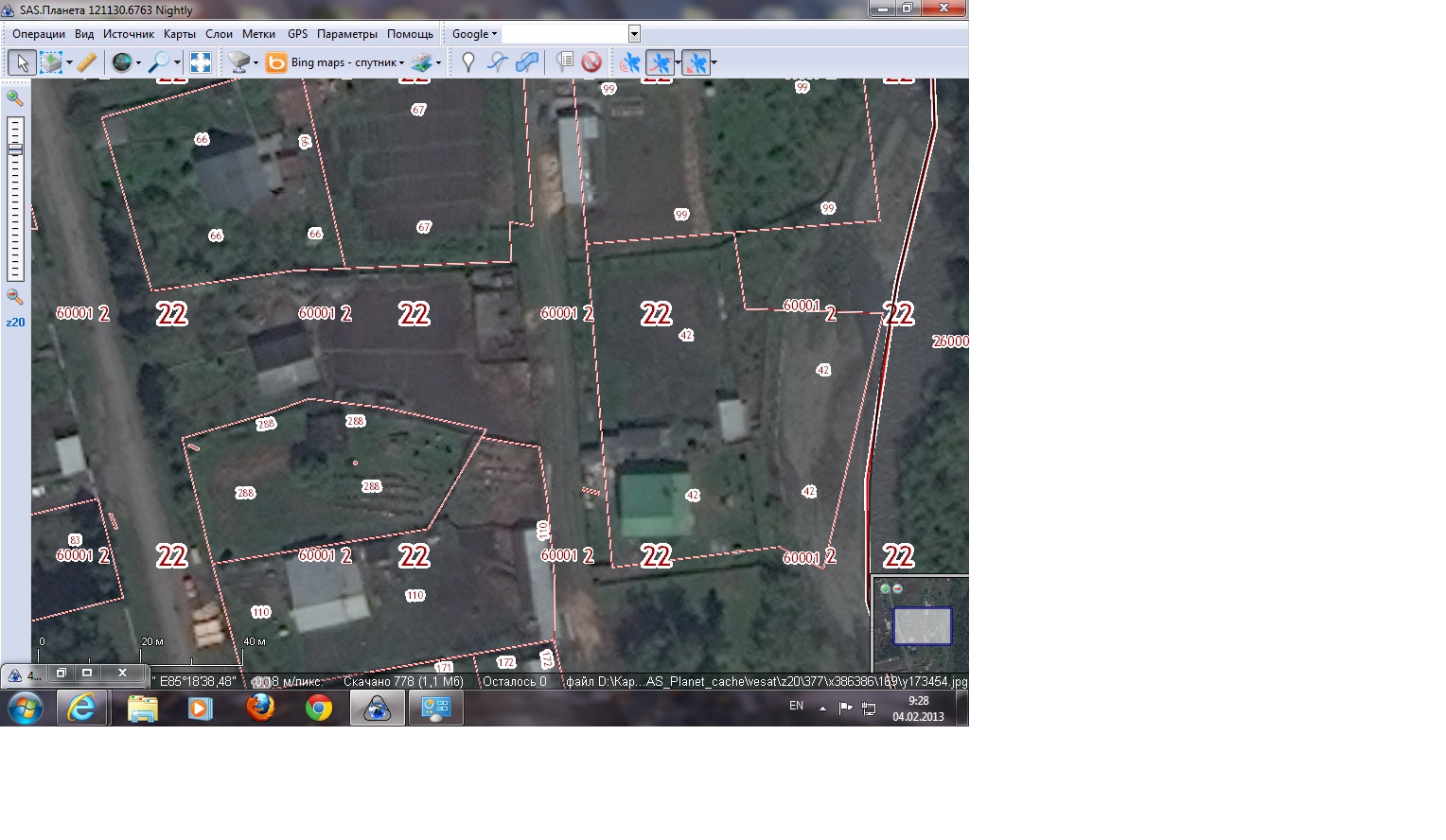Open the Операции menu

[x=39, y=34]
